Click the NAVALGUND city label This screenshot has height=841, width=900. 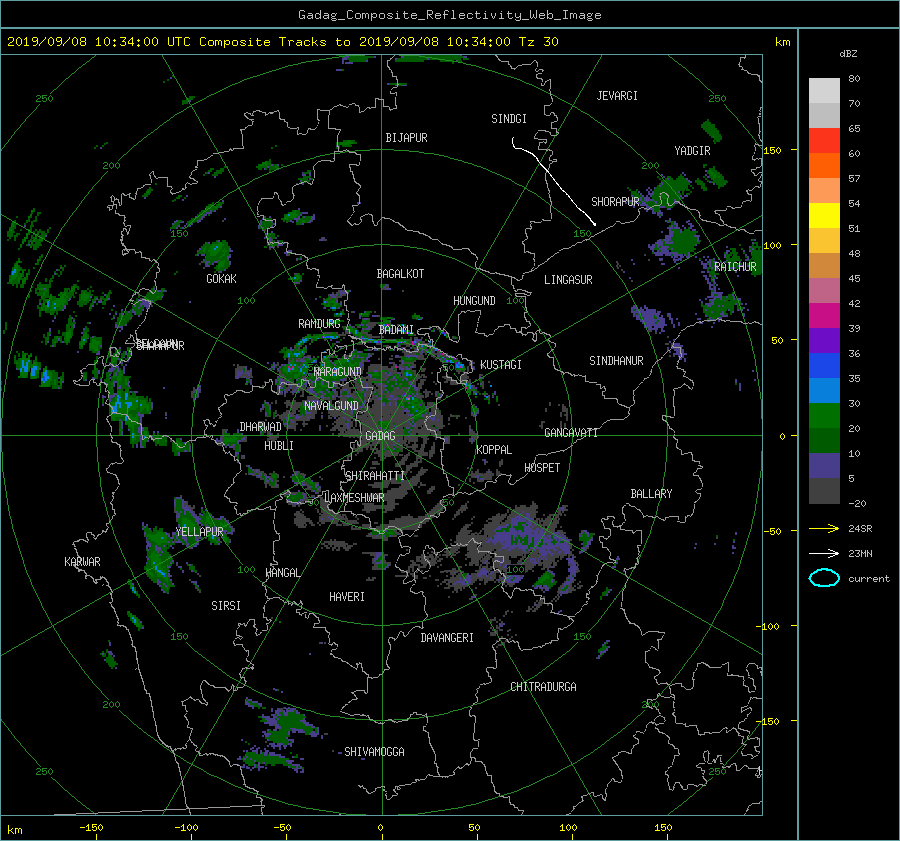(331, 406)
